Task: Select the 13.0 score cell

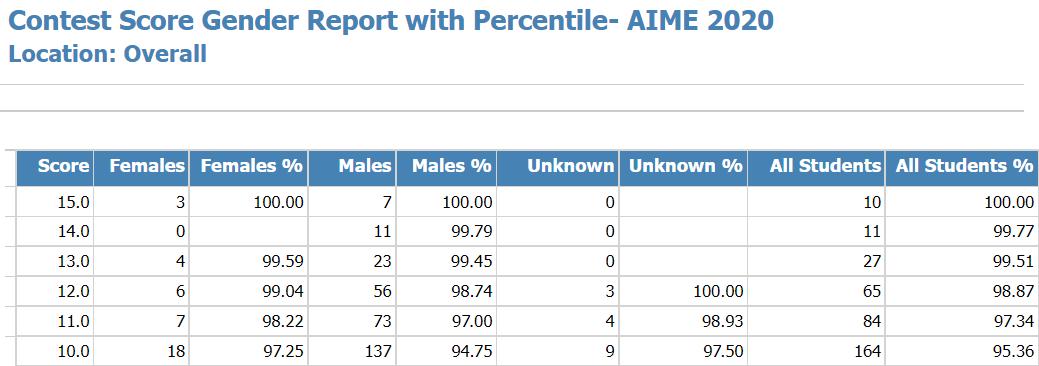Action: tap(55, 261)
